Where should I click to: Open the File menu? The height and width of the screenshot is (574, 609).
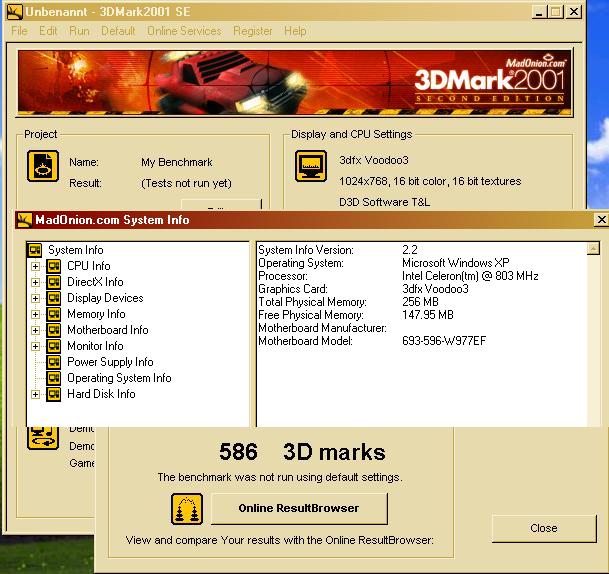click(x=19, y=31)
